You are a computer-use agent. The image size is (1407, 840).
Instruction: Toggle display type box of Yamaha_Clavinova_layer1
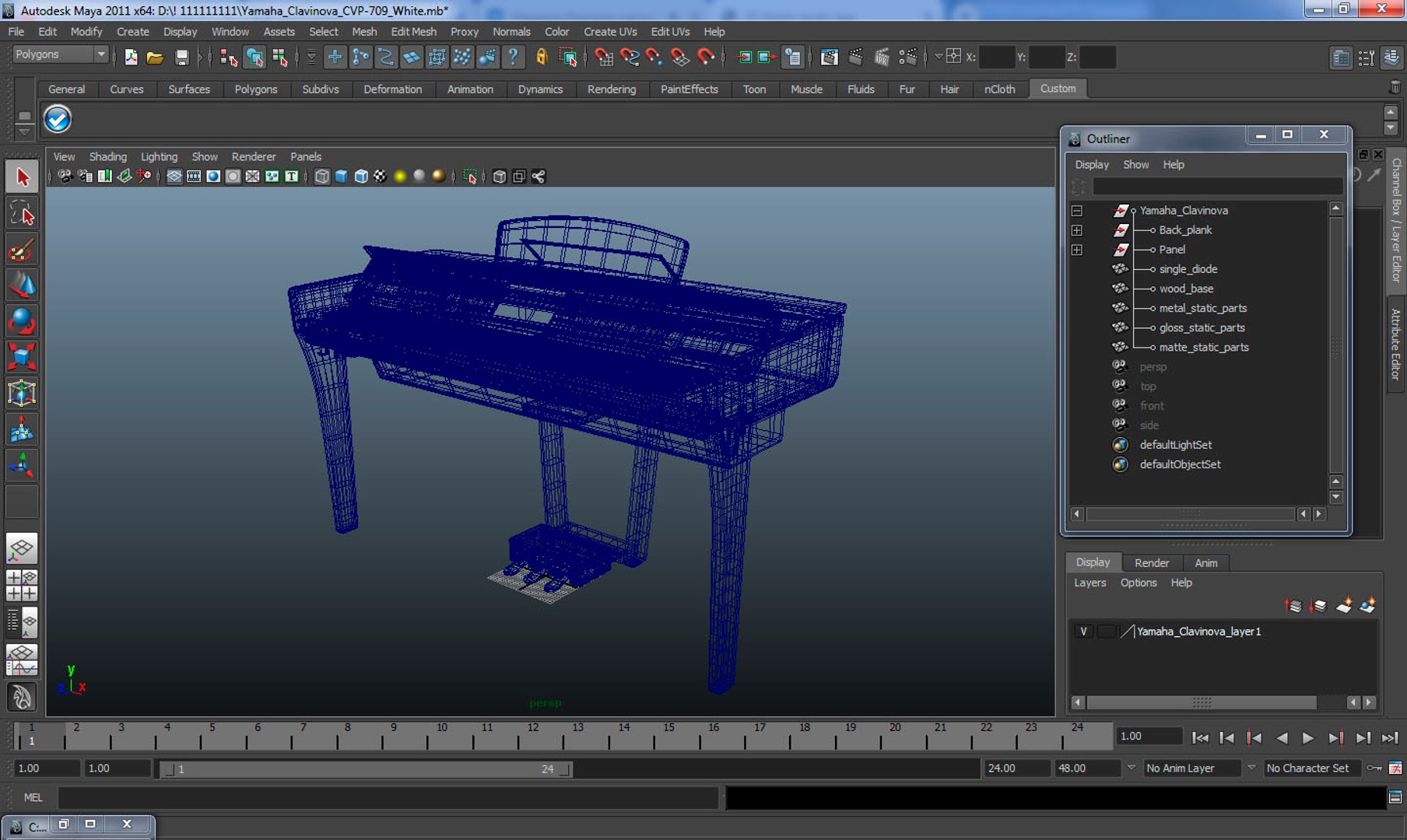[1106, 632]
